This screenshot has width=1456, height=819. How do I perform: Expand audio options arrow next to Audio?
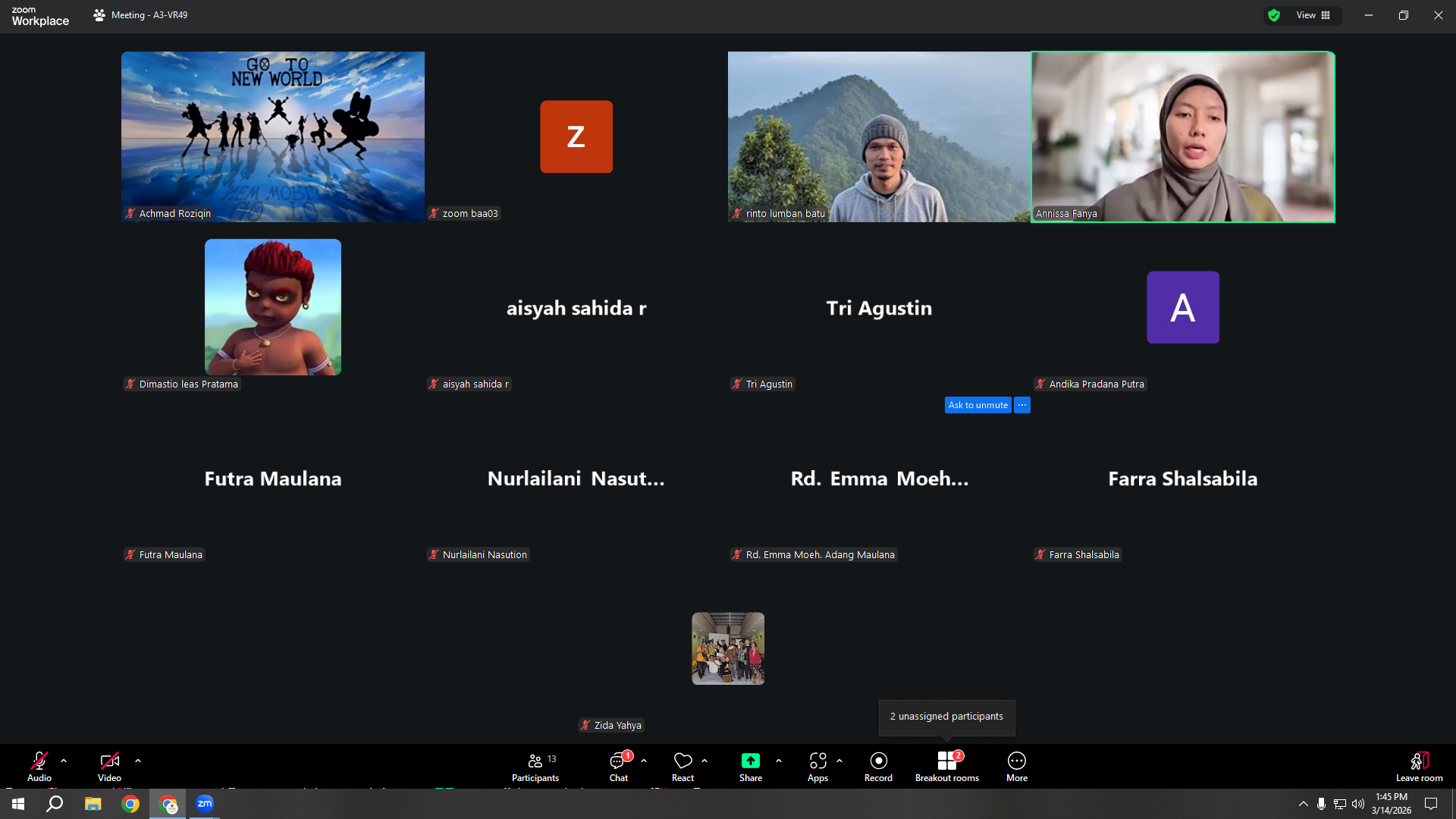pos(64,761)
